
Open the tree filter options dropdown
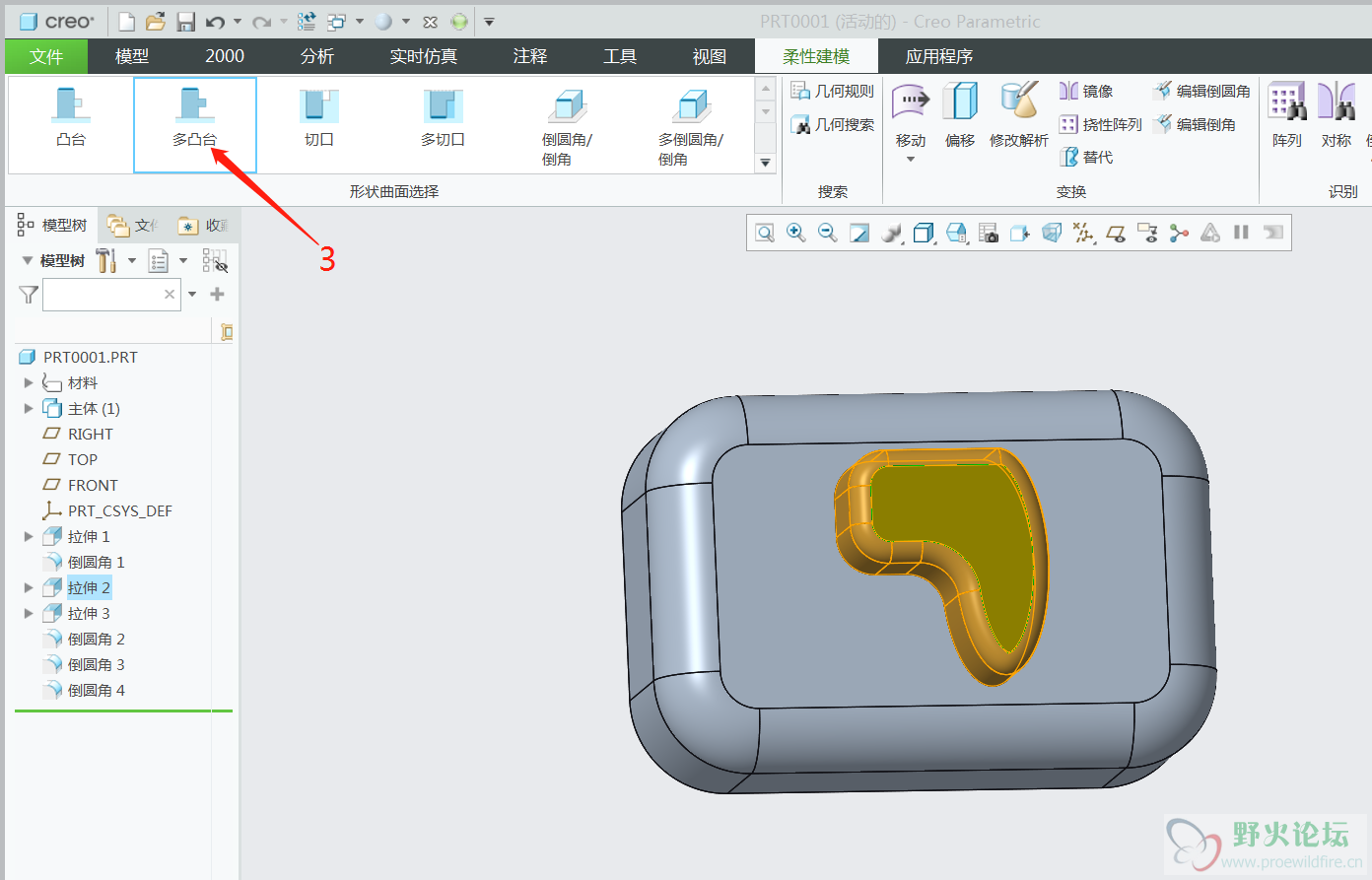[x=192, y=294]
